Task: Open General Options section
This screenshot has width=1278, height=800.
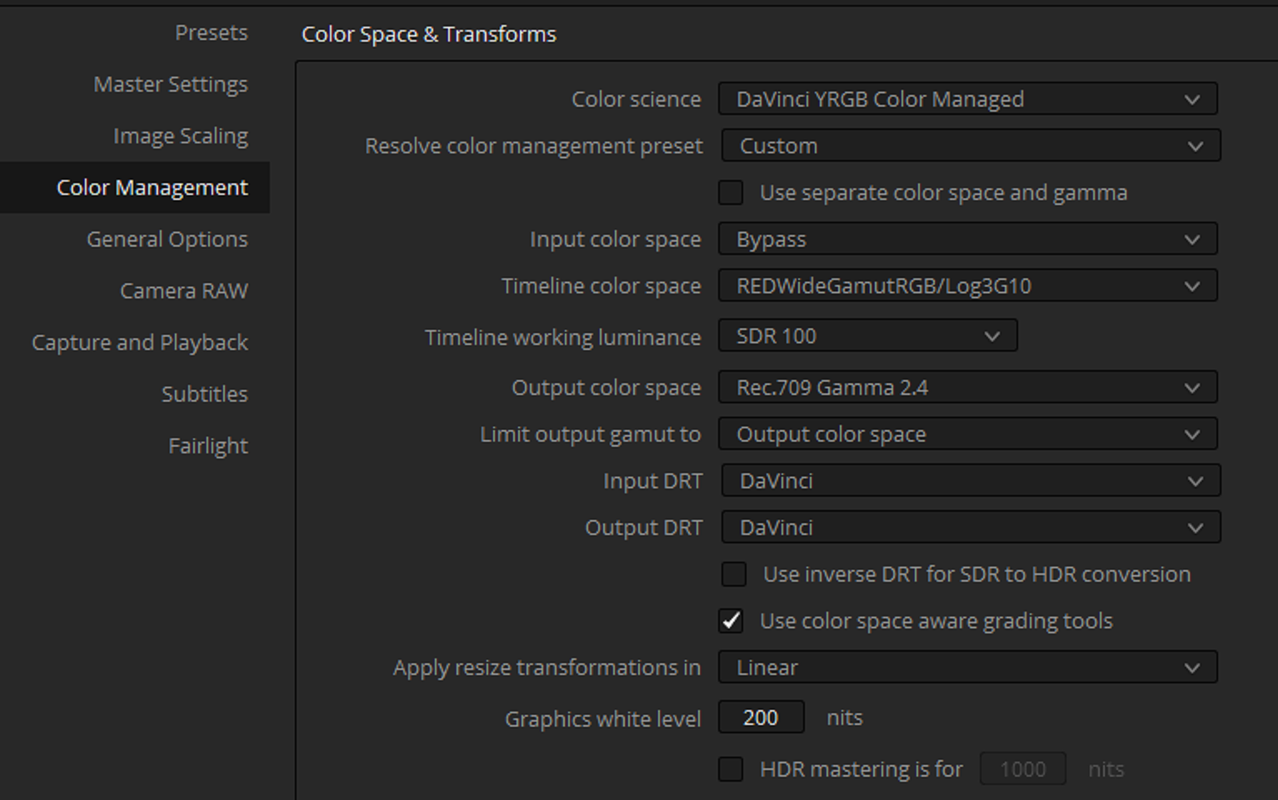Action: tap(167, 239)
